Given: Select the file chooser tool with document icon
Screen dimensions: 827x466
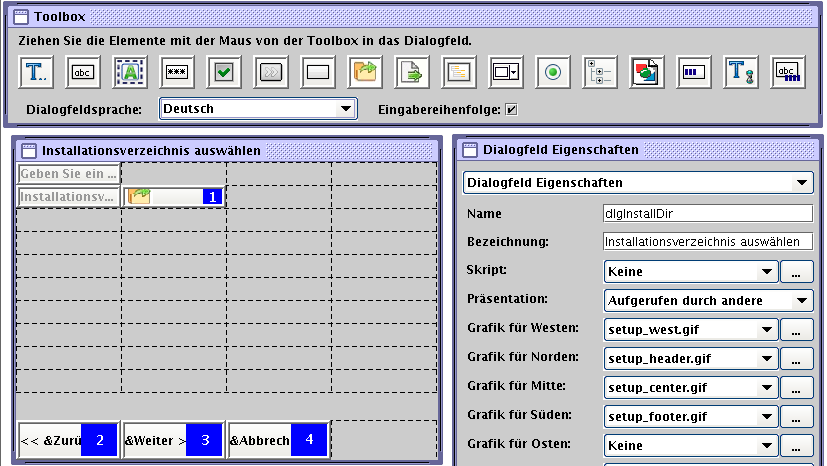Looking at the screenshot, I should coord(411,72).
